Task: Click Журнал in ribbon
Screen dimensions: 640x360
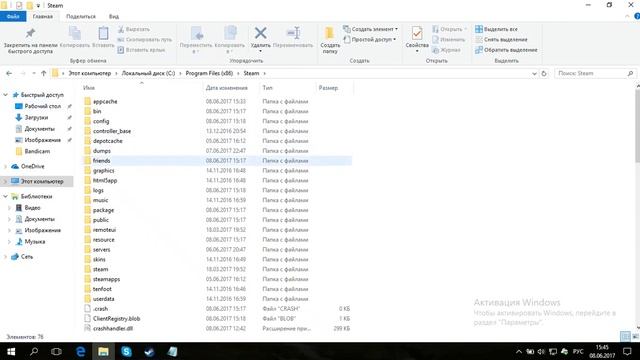Action: click(x=446, y=50)
